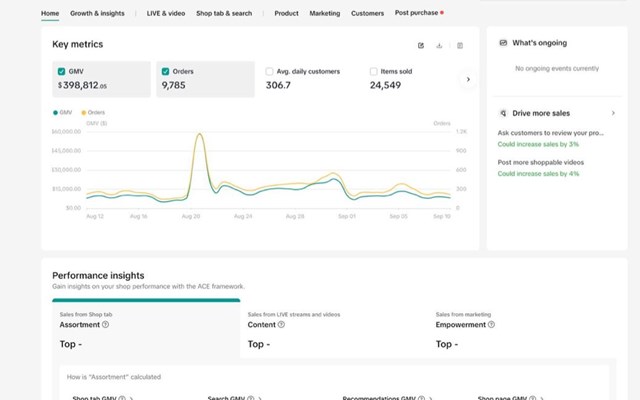
Task: Click the Aug 12 axis label
Action: pos(95,216)
